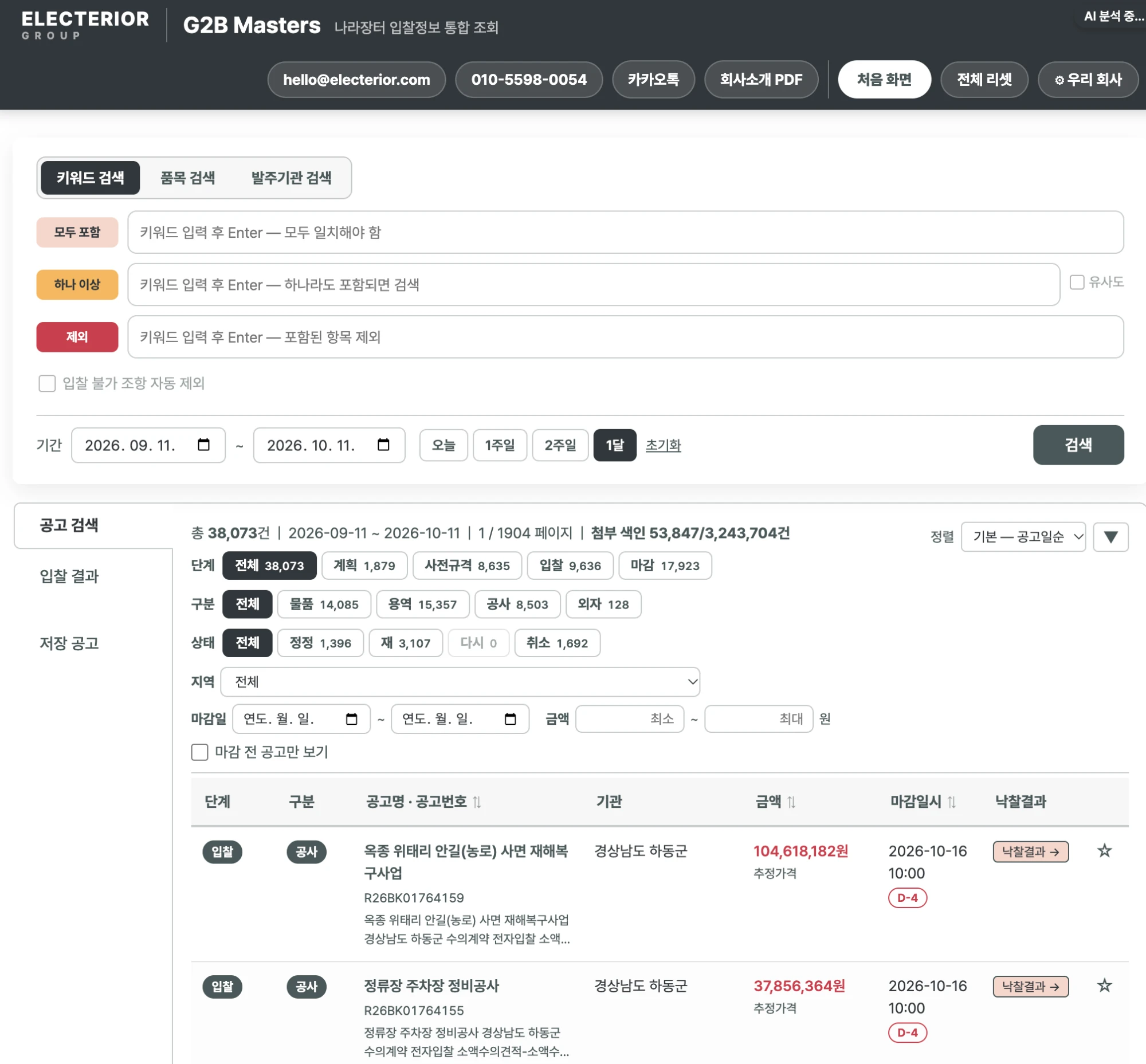
Task: Expand the 지역 전체 dropdown
Action: click(x=460, y=682)
